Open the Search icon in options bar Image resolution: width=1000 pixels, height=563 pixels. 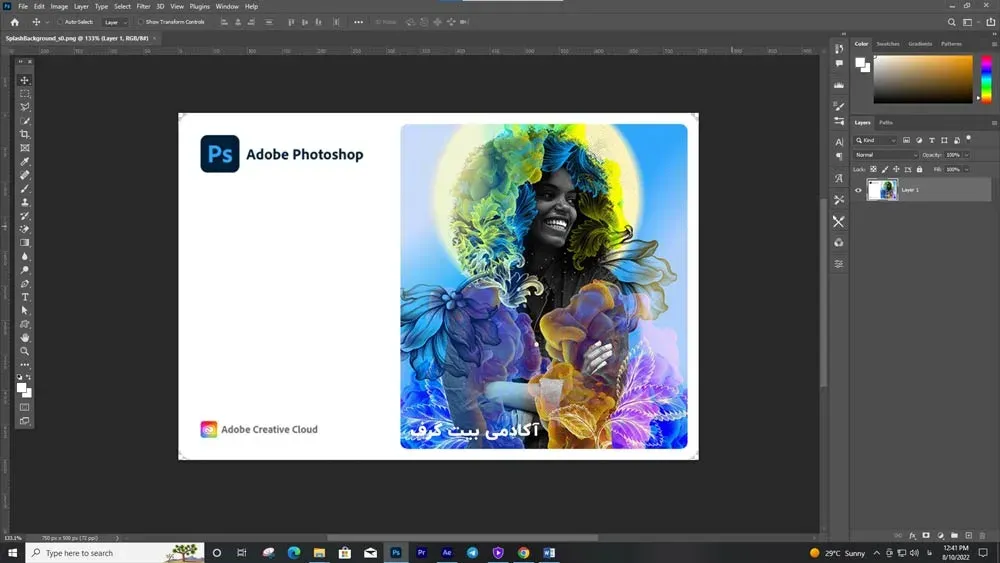pos(952,22)
